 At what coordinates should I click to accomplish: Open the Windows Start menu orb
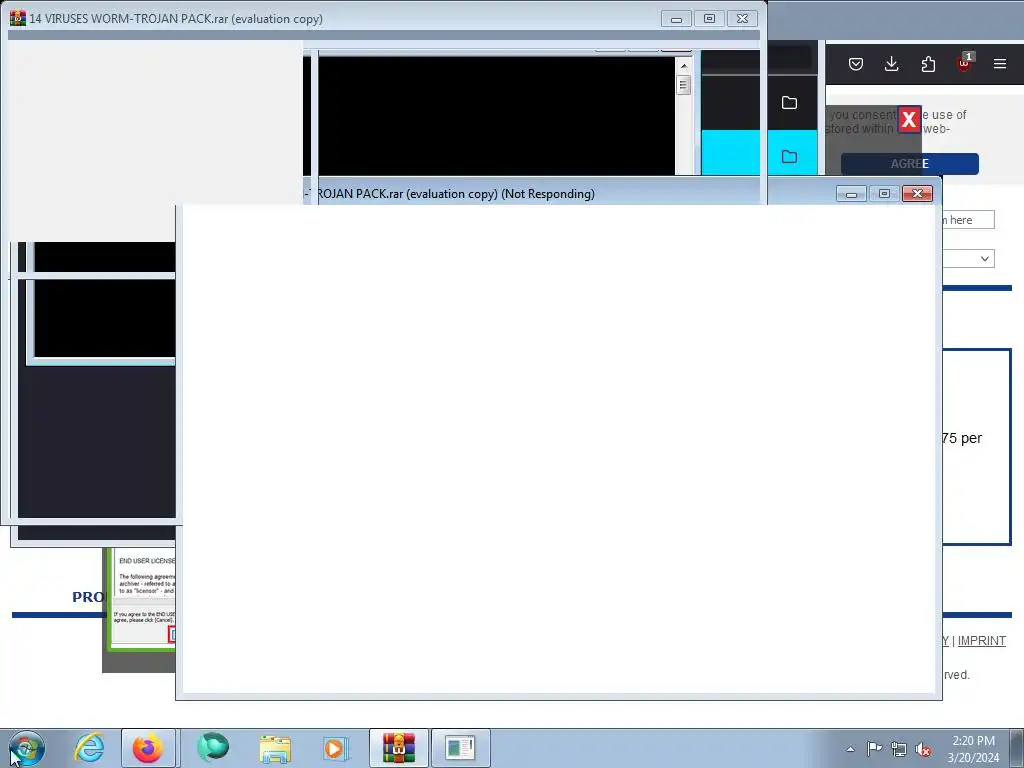pyautogui.click(x=26, y=748)
